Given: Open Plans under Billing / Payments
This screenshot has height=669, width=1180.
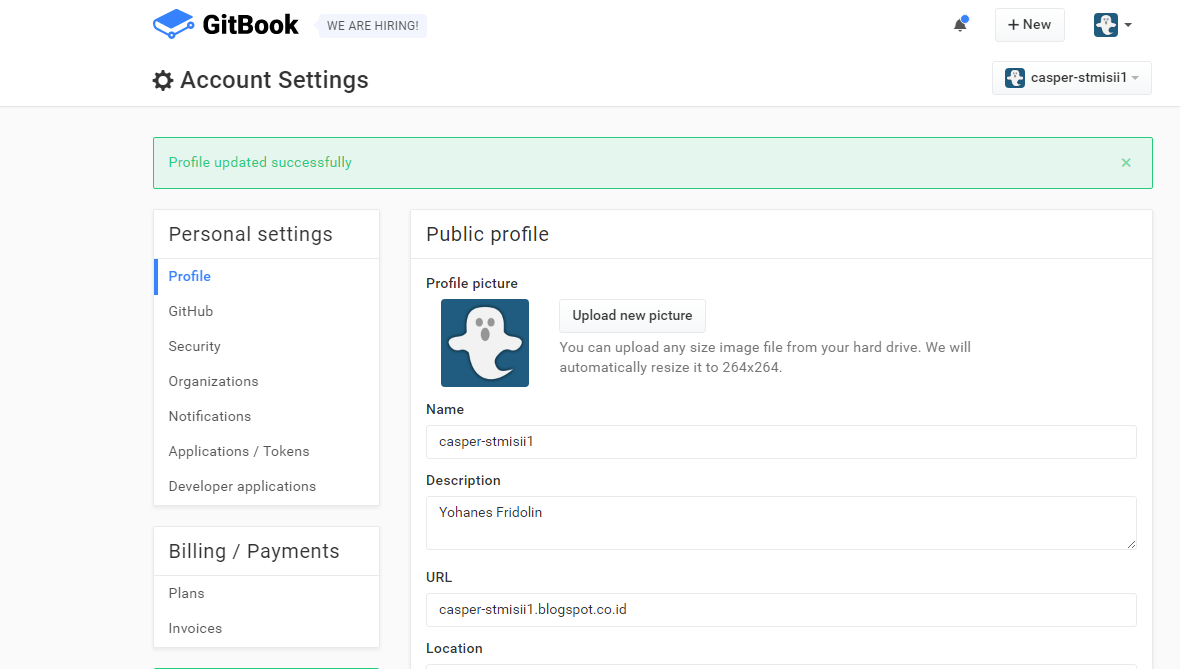Looking at the screenshot, I should click(186, 594).
